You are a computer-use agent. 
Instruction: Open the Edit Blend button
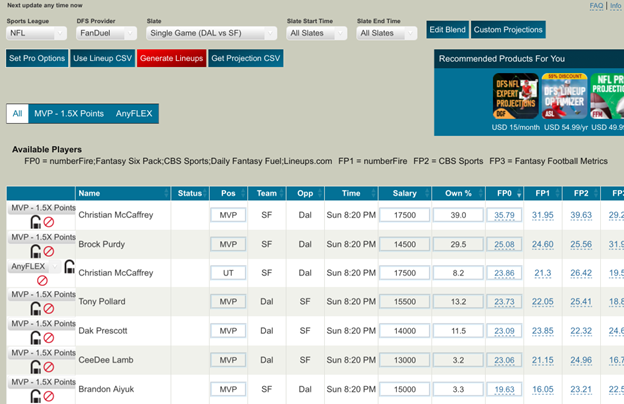[447, 29]
